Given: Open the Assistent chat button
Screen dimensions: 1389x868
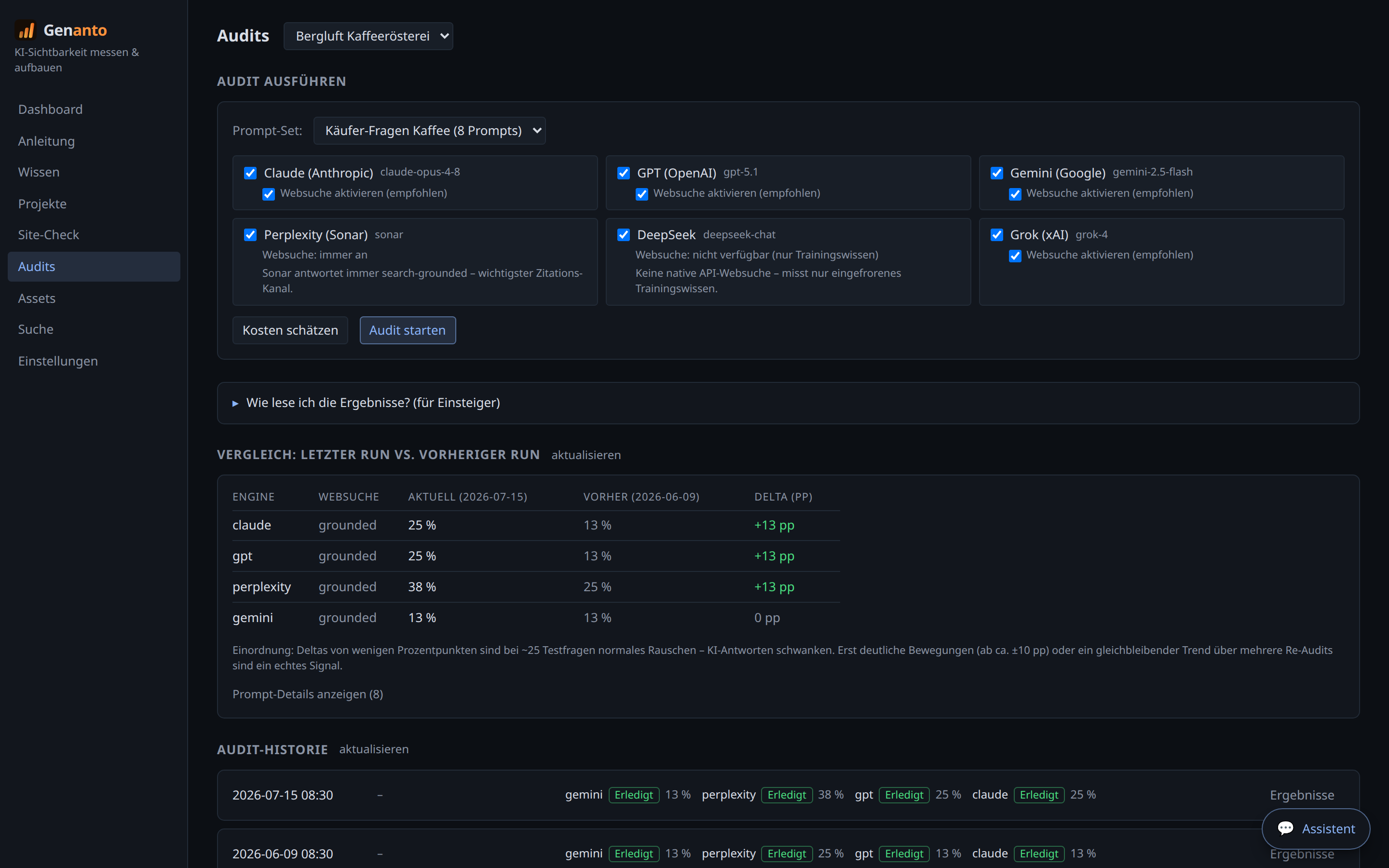Looking at the screenshot, I should tap(1316, 828).
